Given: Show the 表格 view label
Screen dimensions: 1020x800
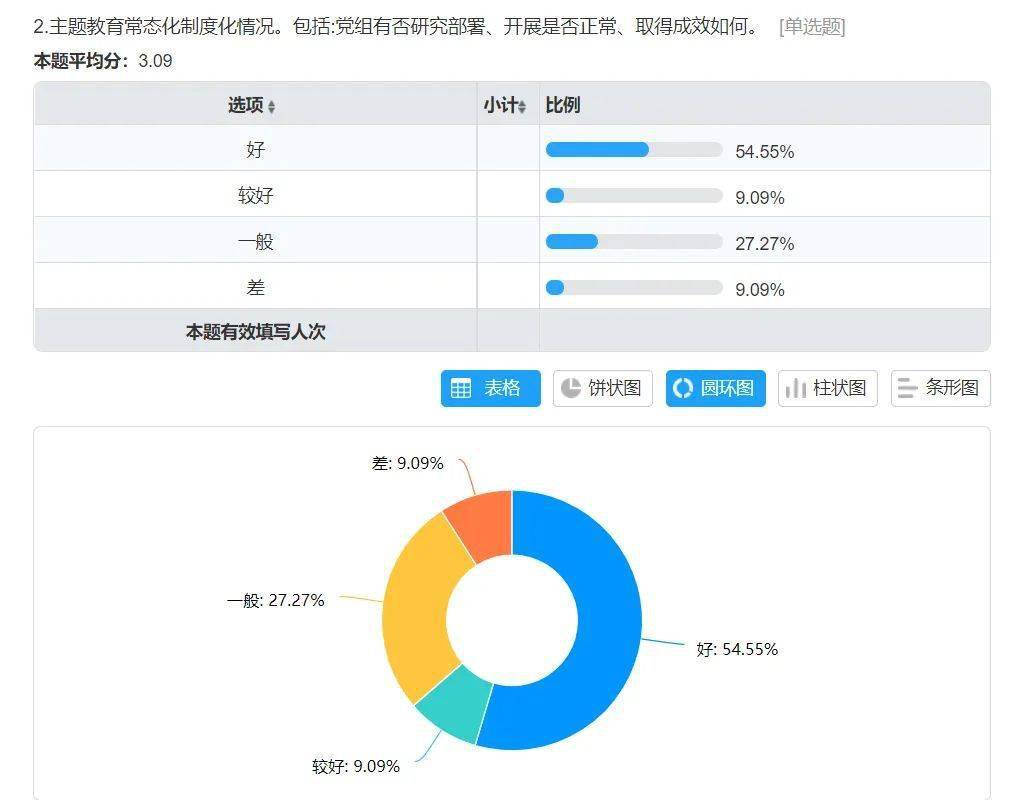Looking at the screenshot, I should click(x=503, y=388).
